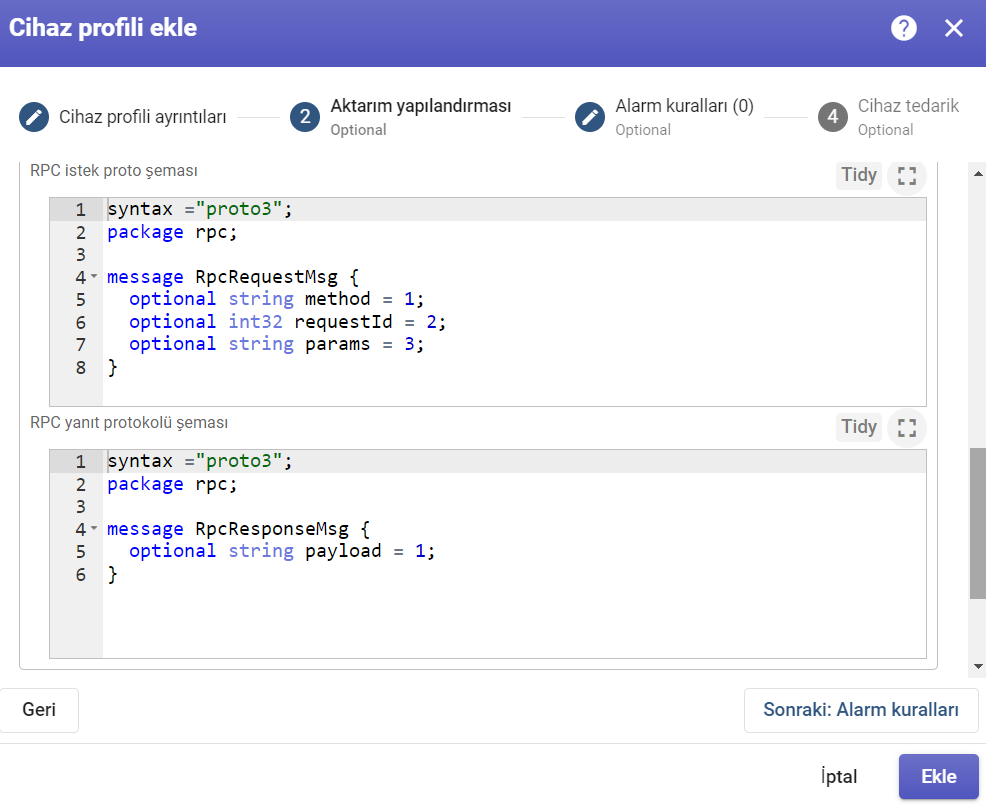Click the step 2 circle icon
The width and height of the screenshot is (986, 804).
coord(305,117)
